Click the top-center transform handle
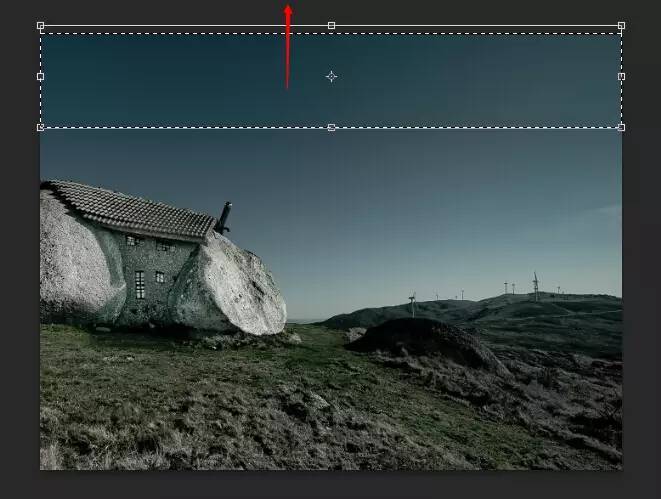 (331, 25)
